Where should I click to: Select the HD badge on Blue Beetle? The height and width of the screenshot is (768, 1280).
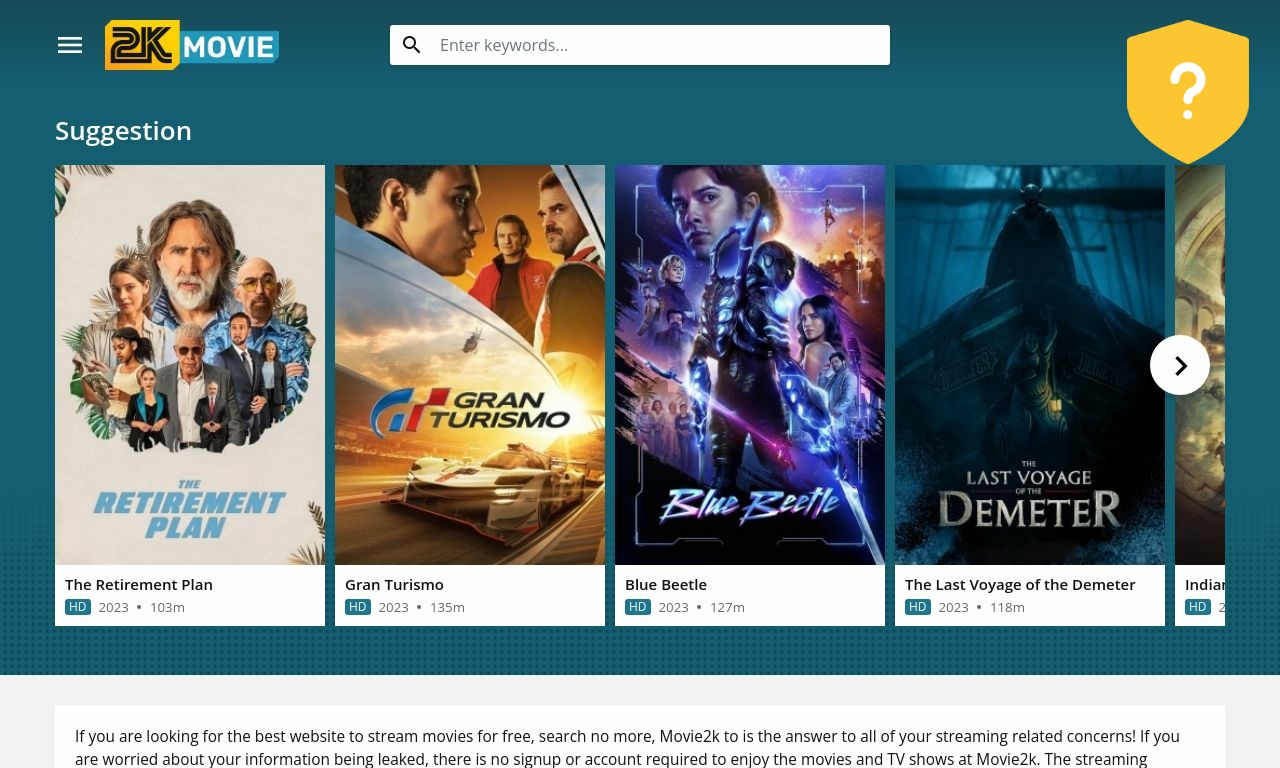638,606
